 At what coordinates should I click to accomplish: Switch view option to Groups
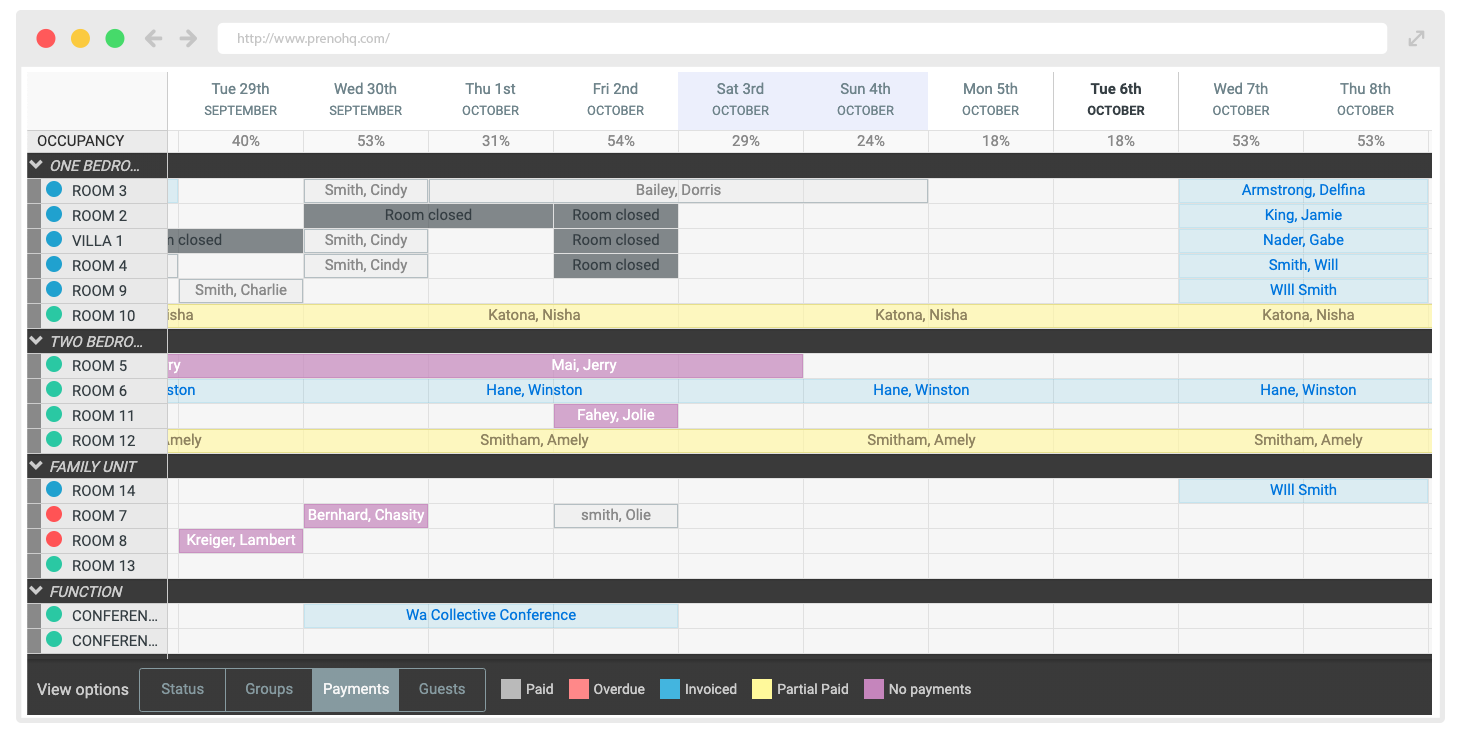coord(269,689)
